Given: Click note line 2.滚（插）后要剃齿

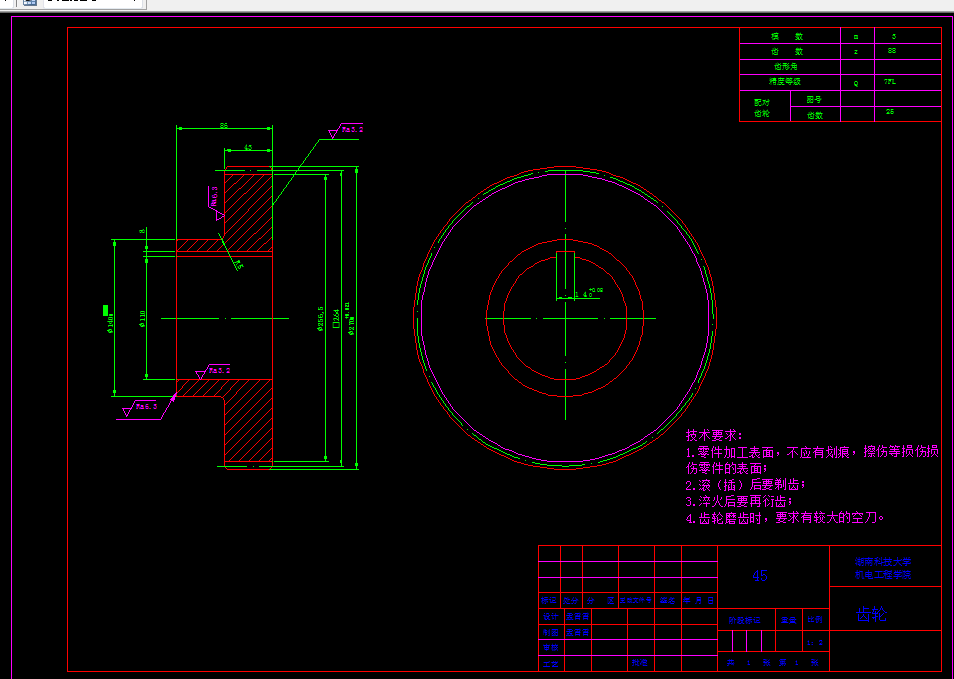Looking at the screenshot, I should [x=746, y=485].
